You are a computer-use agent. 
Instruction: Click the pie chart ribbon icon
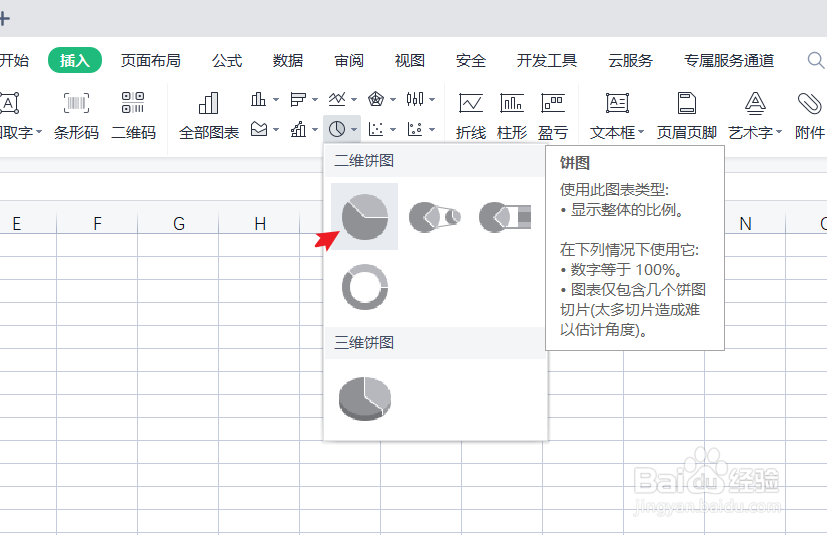(x=336, y=129)
